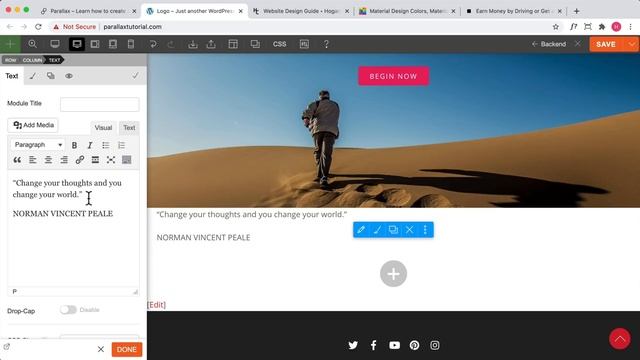640x360 pixels.
Task: Align text center in editor
Action: [x=48, y=160]
